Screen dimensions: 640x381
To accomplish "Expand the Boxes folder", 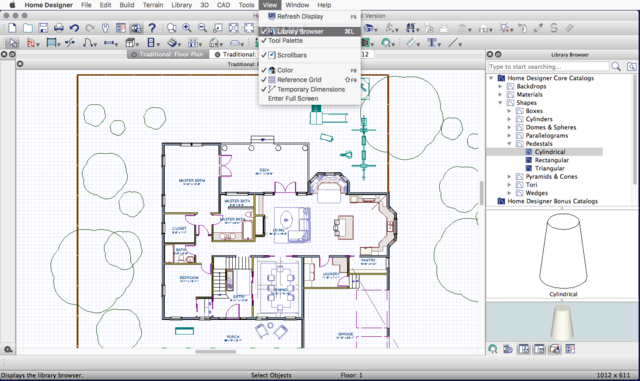I will (x=509, y=111).
